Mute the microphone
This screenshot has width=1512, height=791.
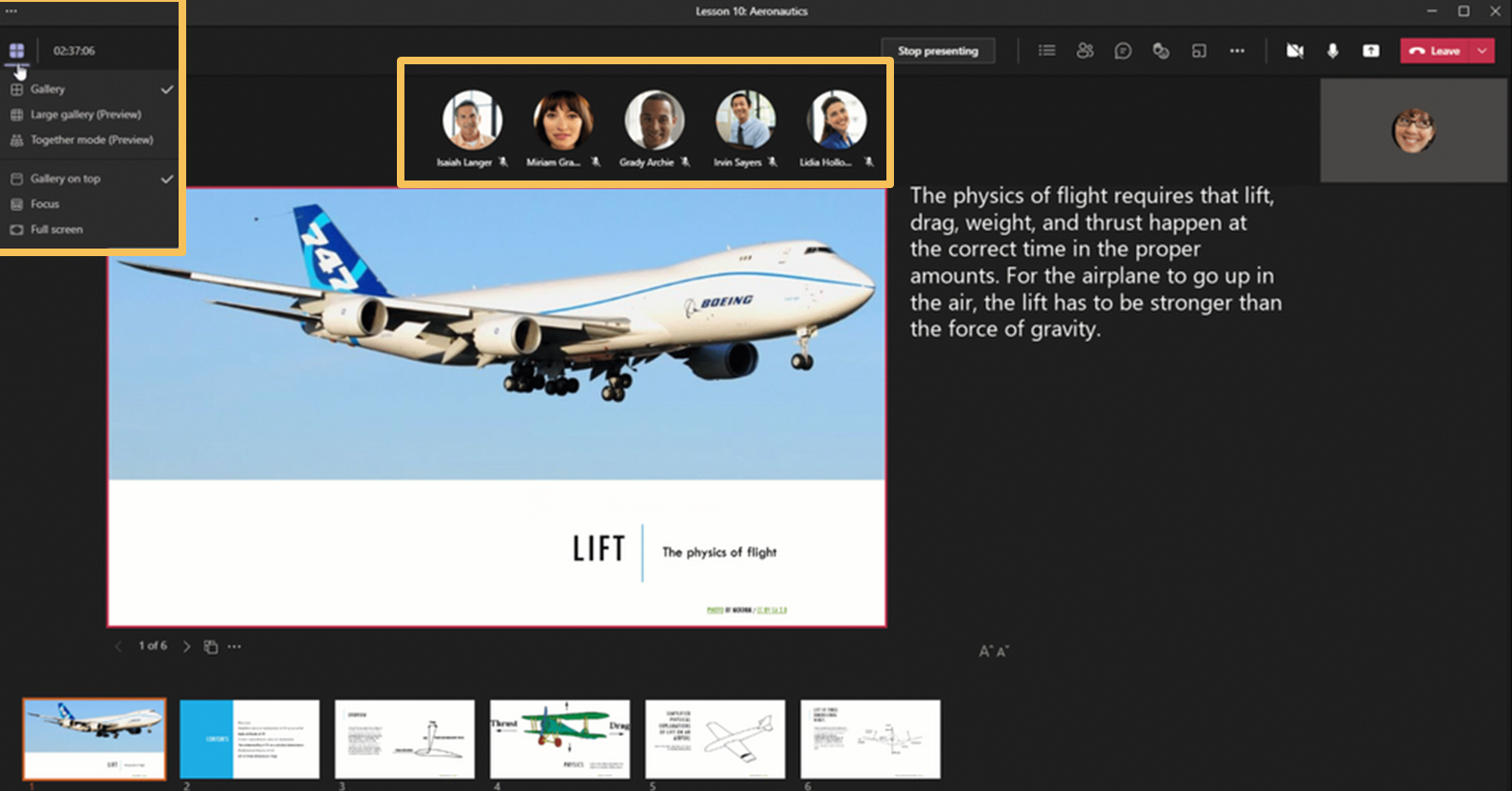click(x=1332, y=51)
